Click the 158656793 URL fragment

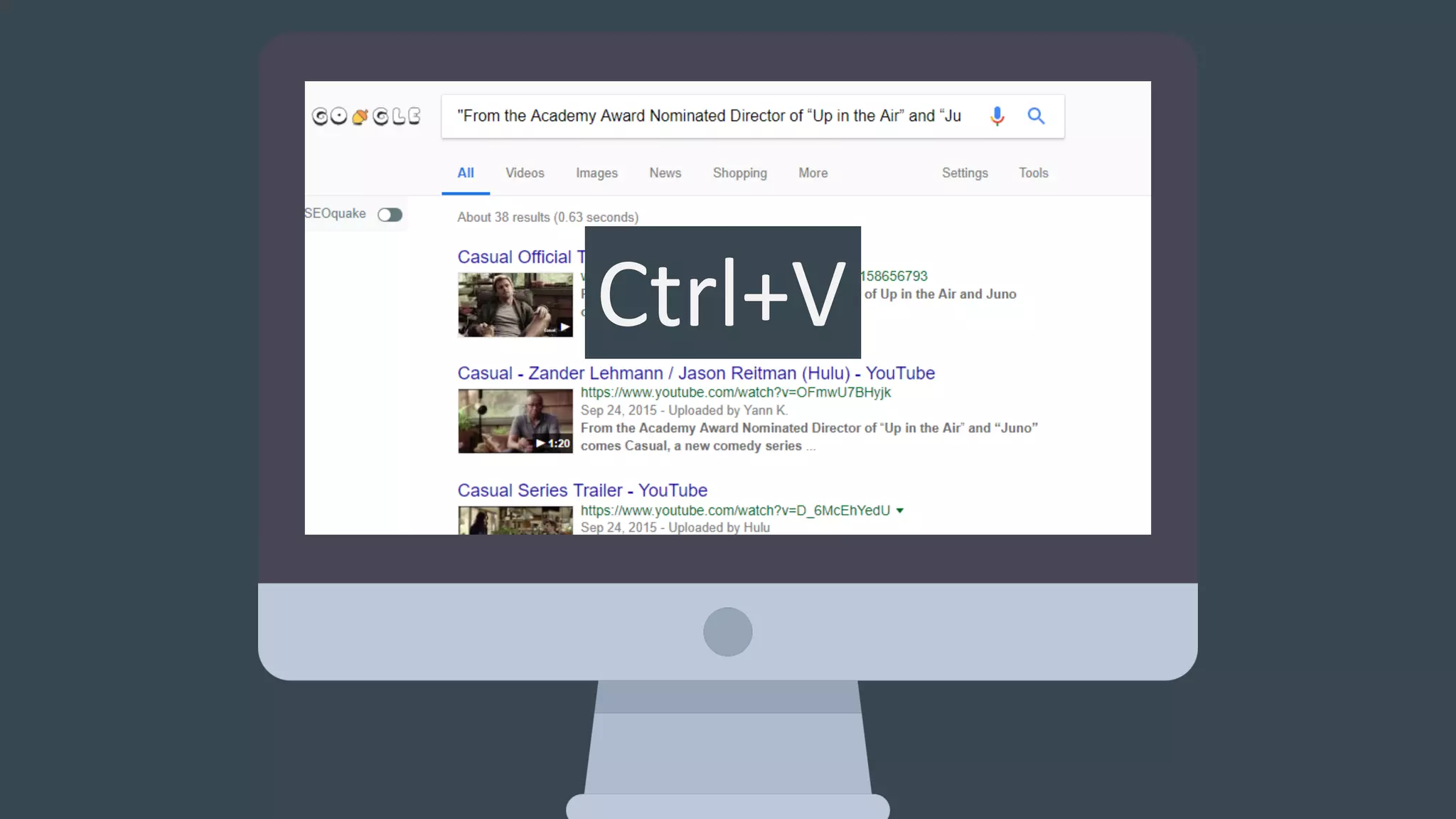pyautogui.click(x=894, y=276)
